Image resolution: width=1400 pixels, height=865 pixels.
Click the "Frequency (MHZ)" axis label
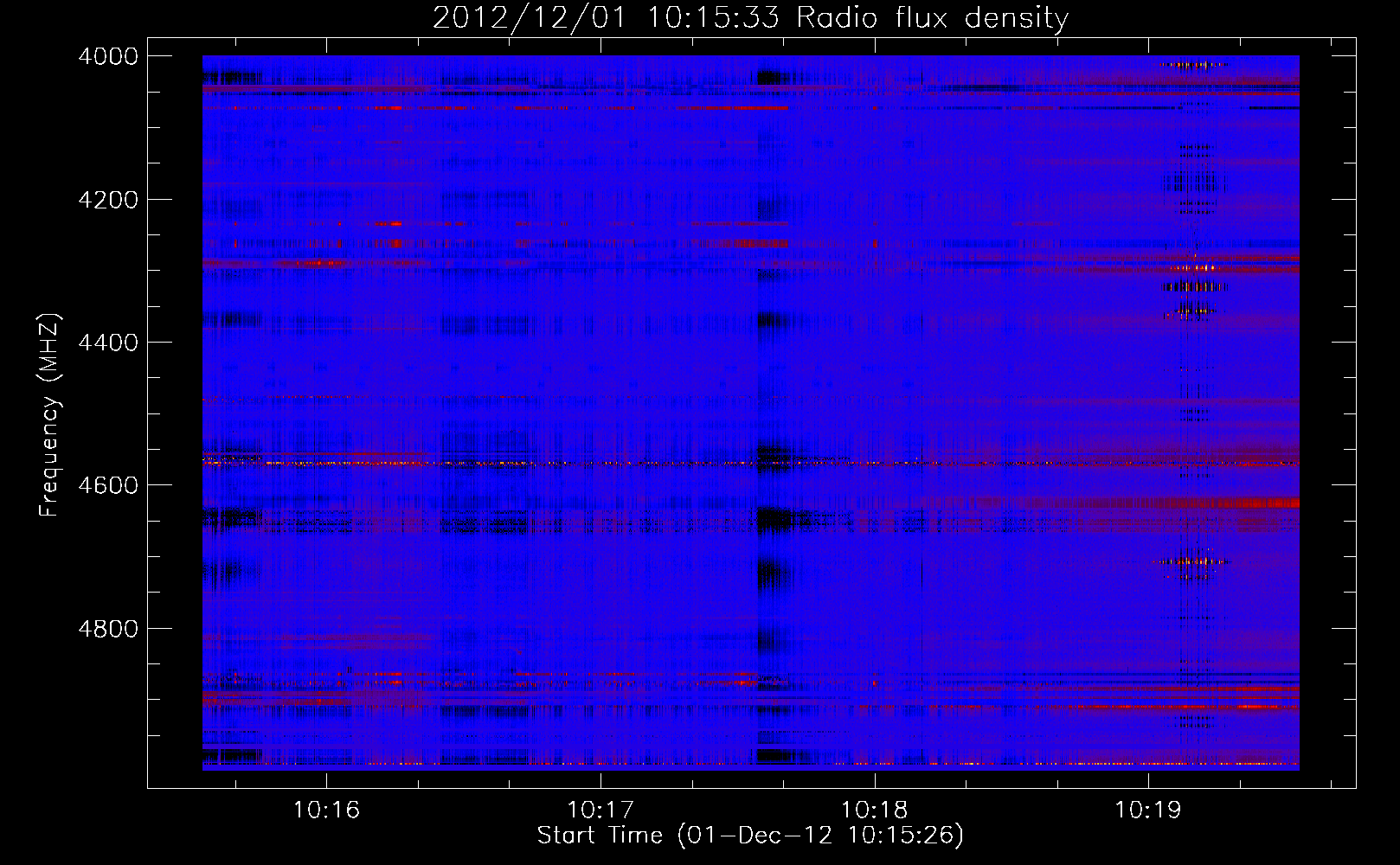click(49, 415)
